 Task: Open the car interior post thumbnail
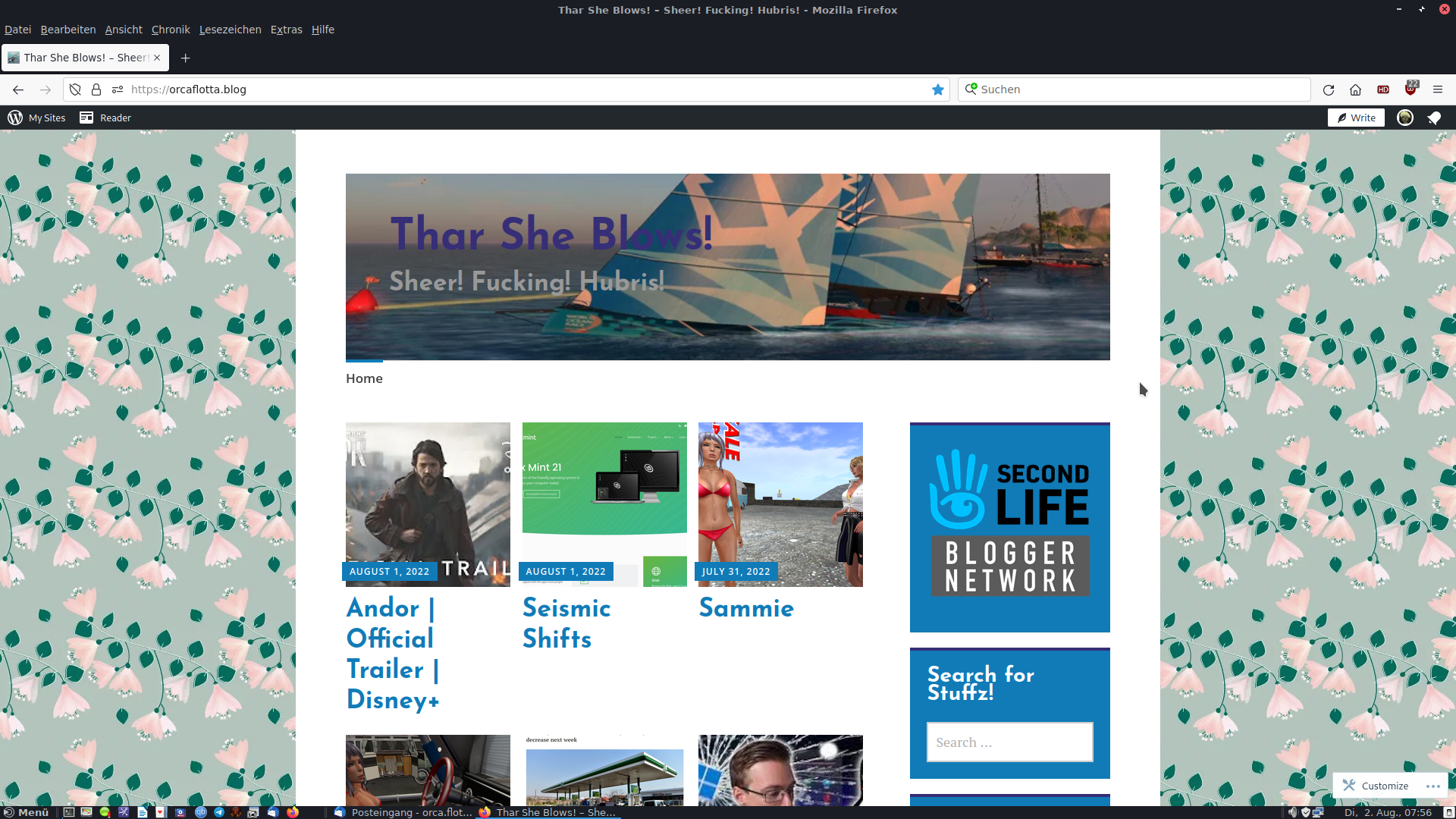click(x=428, y=770)
